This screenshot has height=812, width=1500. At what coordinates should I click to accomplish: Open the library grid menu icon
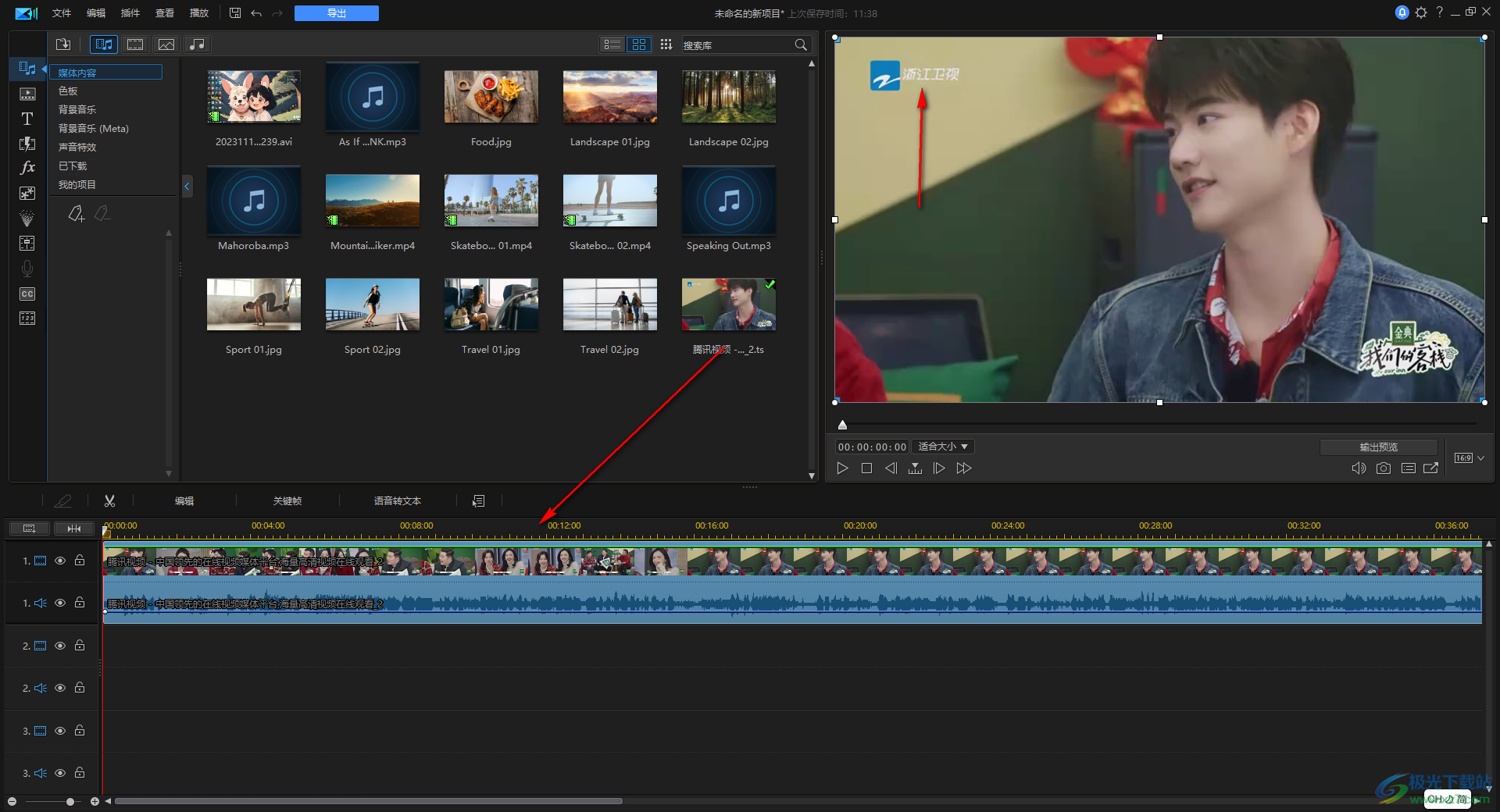coord(666,45)
